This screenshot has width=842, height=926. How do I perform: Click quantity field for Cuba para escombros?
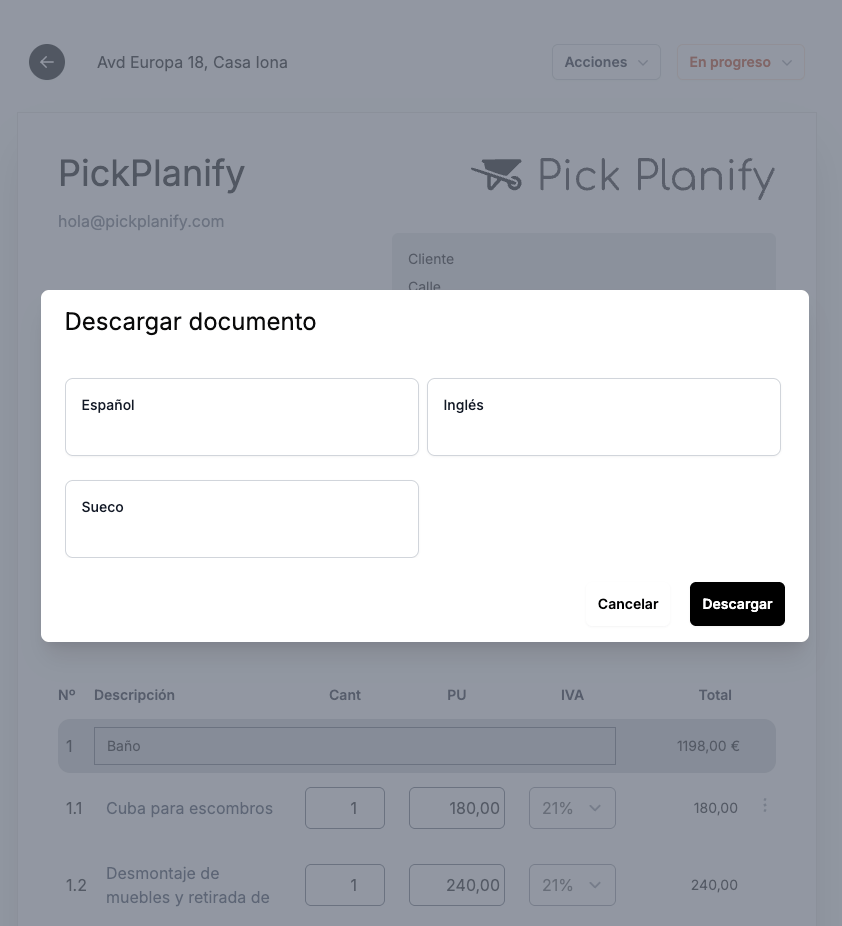tap(345, 808)
